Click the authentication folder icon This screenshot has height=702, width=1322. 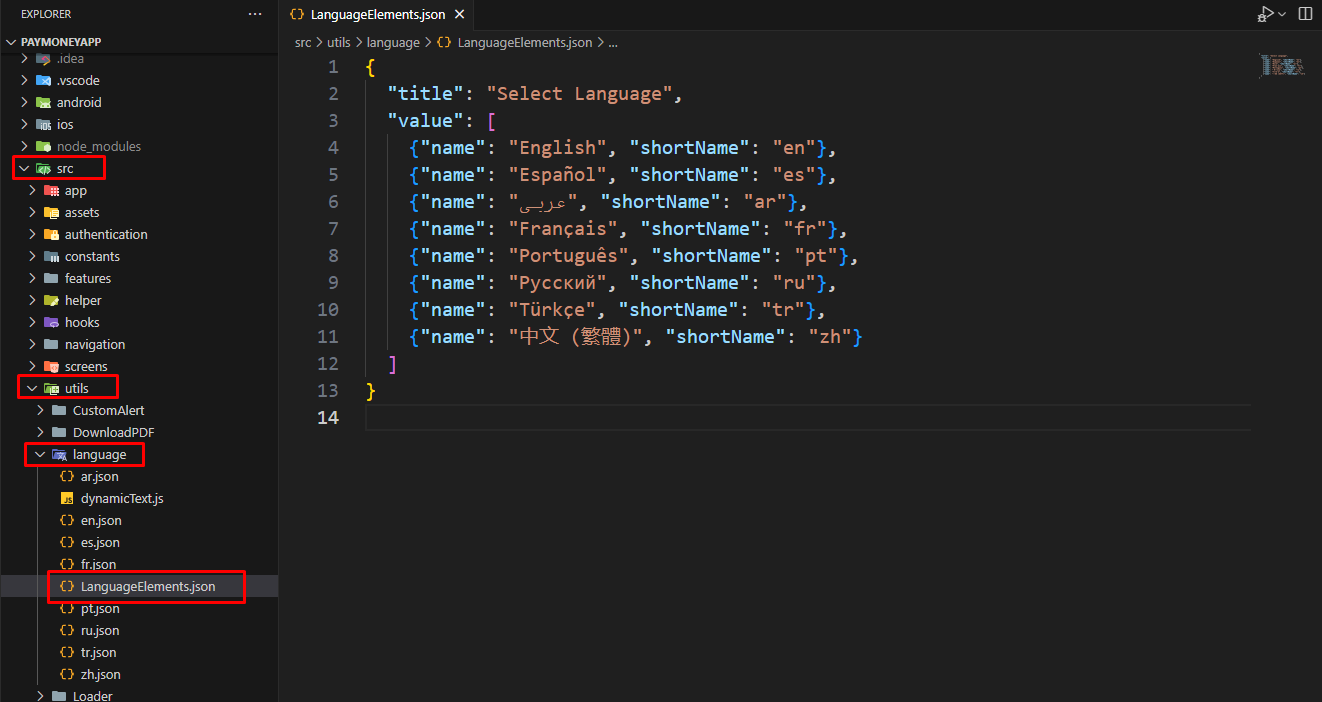[x=51, y=234]
